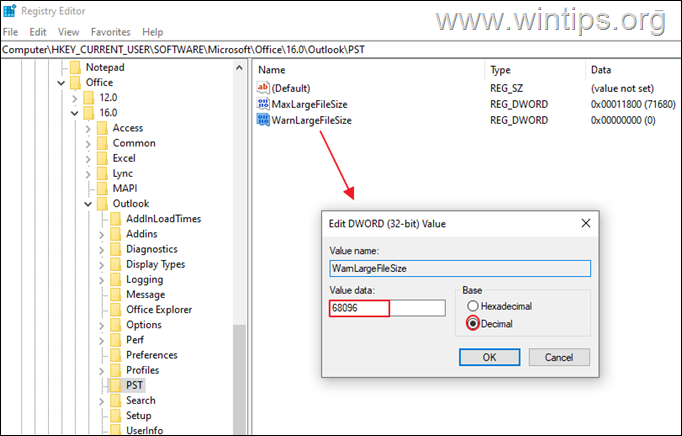Click the tree pane scrollbar thumb
This screenshot has height=436, width=682.
click(239, 379)
